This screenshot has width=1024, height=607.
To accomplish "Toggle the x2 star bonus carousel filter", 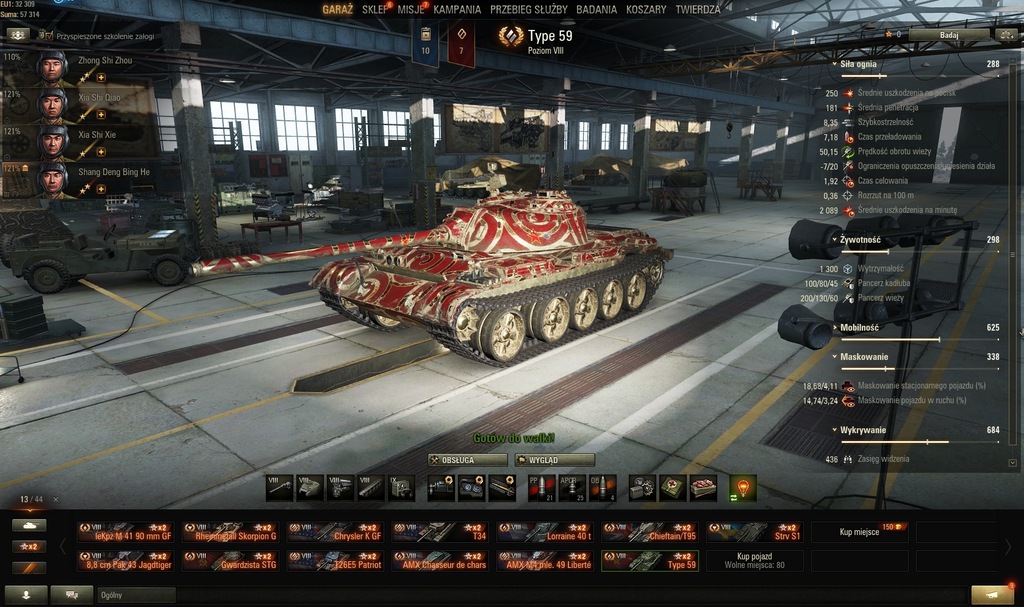I will coord(29,546).
